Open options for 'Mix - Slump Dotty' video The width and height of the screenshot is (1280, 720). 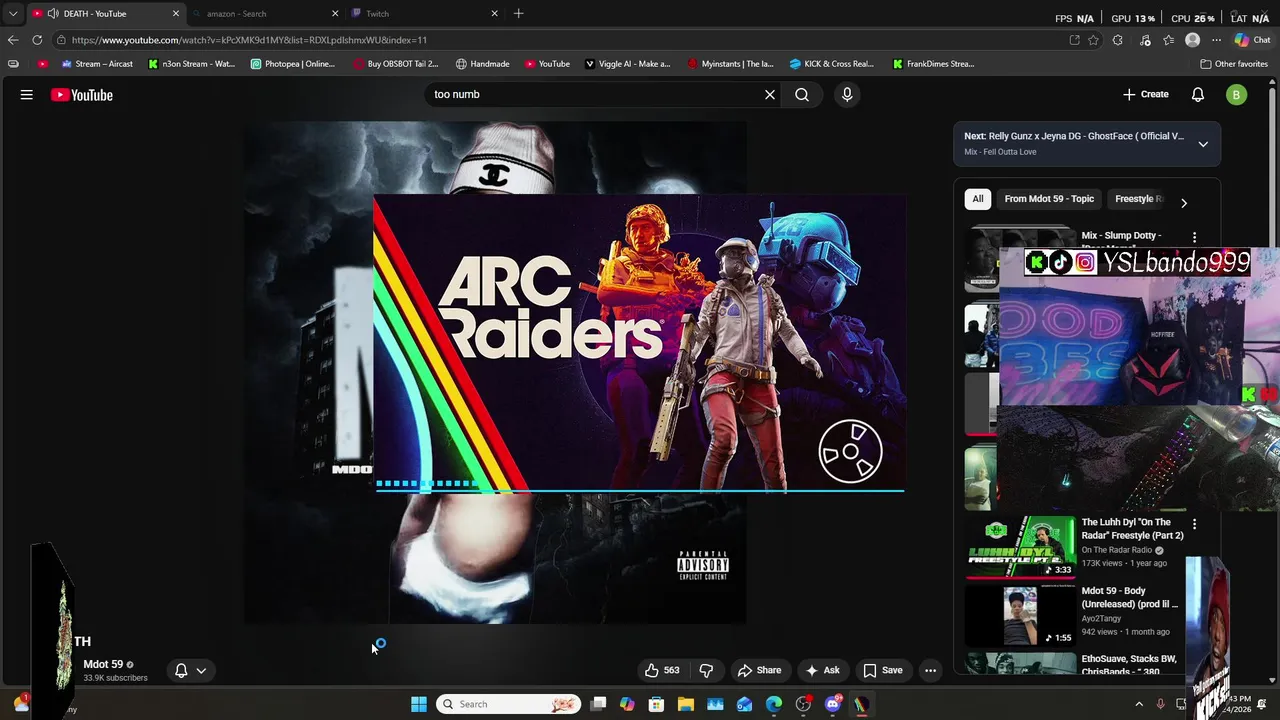pos(1194,238)
